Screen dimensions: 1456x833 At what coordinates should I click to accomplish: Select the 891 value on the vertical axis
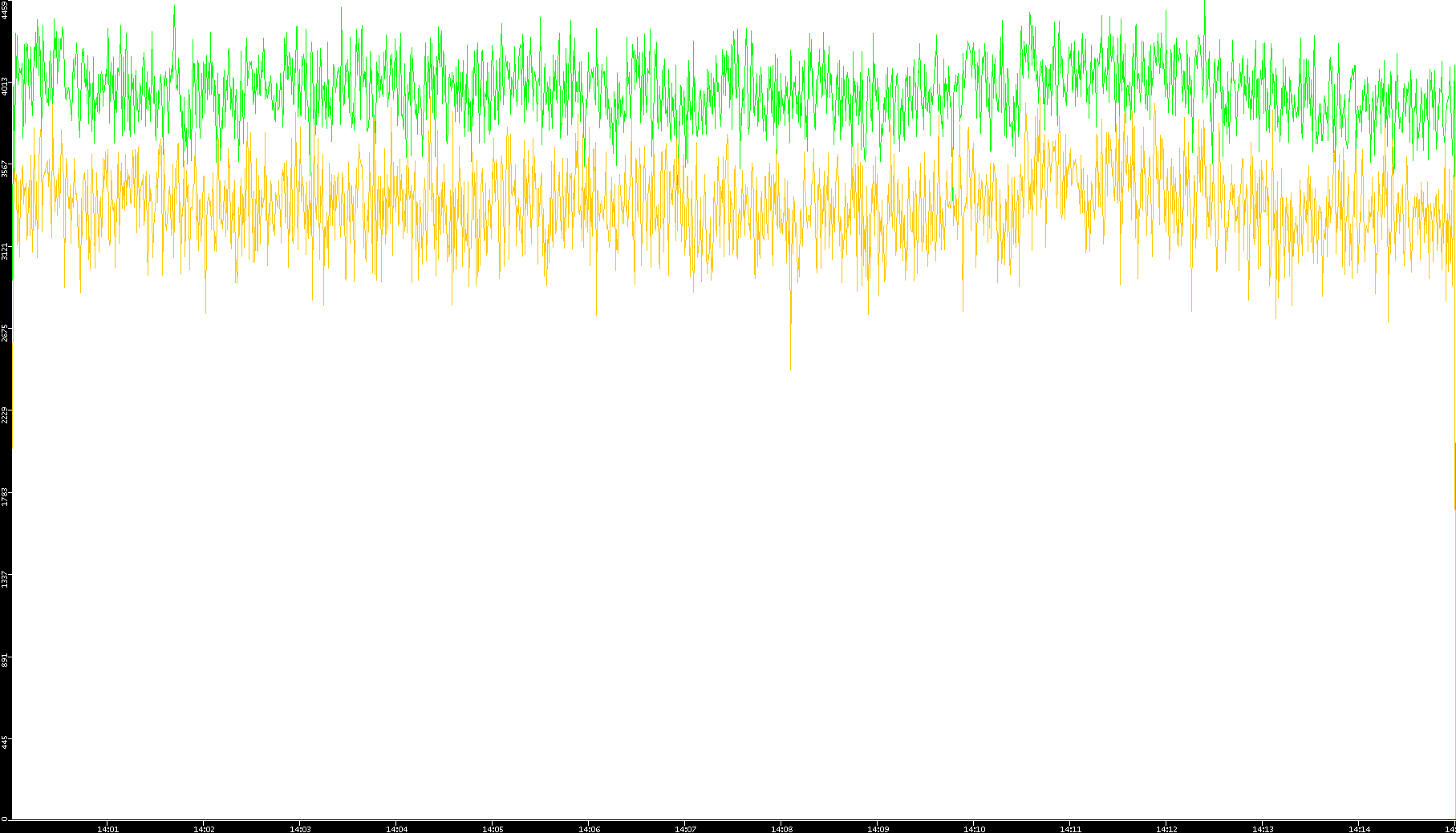coord(5,660)
